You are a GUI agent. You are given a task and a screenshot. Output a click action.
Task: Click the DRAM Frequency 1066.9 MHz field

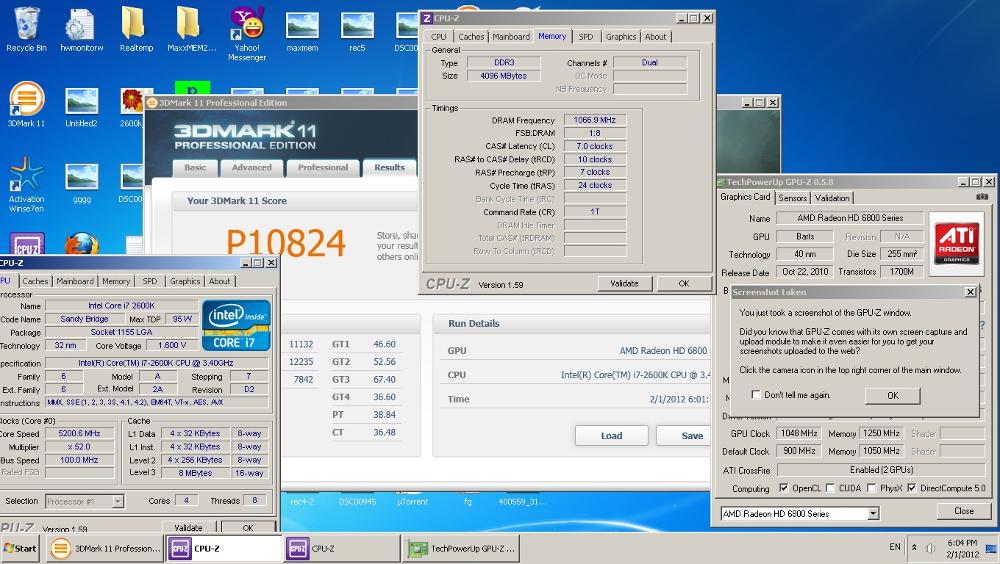594,120
